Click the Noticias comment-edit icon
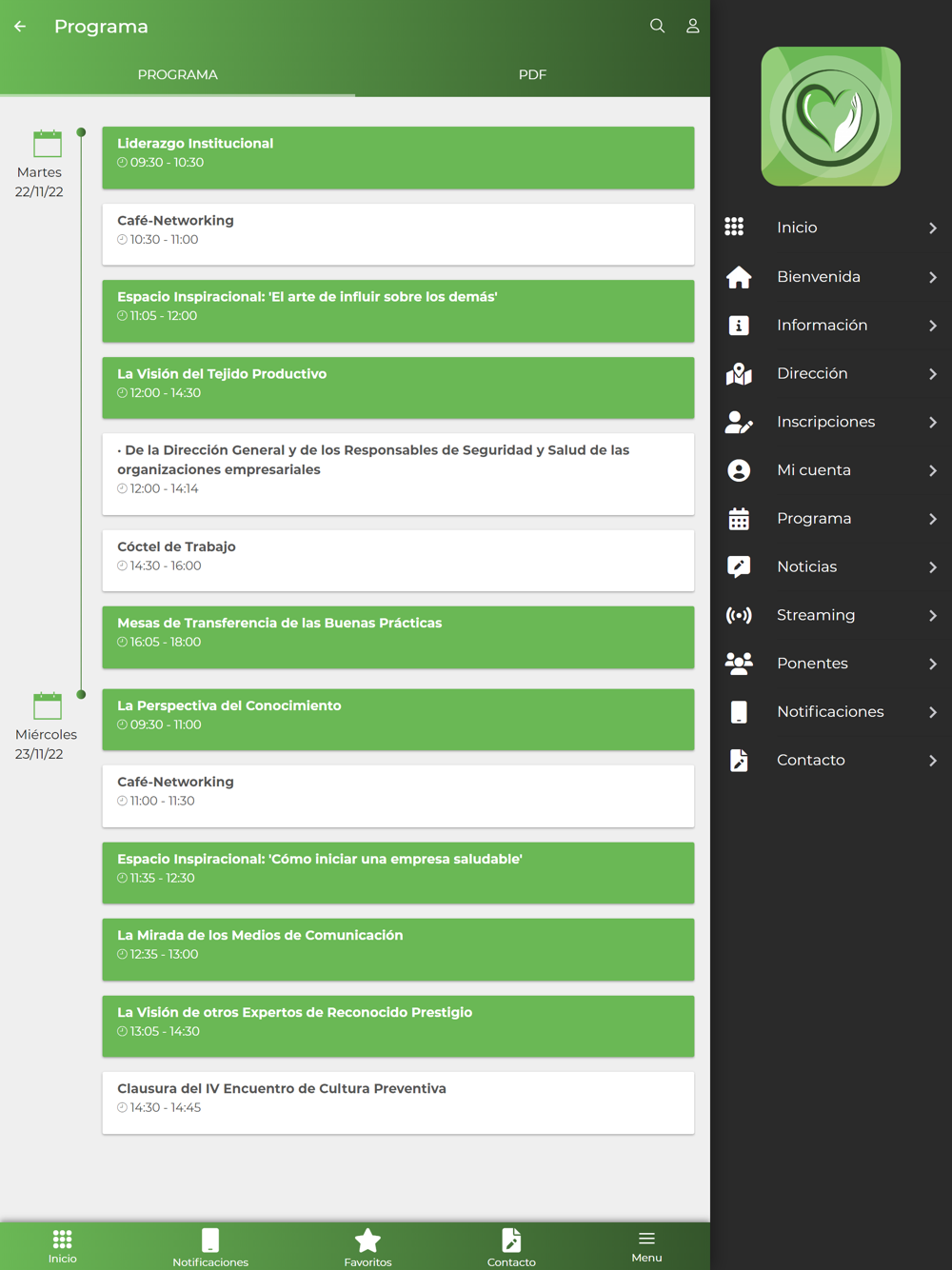The width and height of the screenshot is (952, 1270). click(739, 566)
